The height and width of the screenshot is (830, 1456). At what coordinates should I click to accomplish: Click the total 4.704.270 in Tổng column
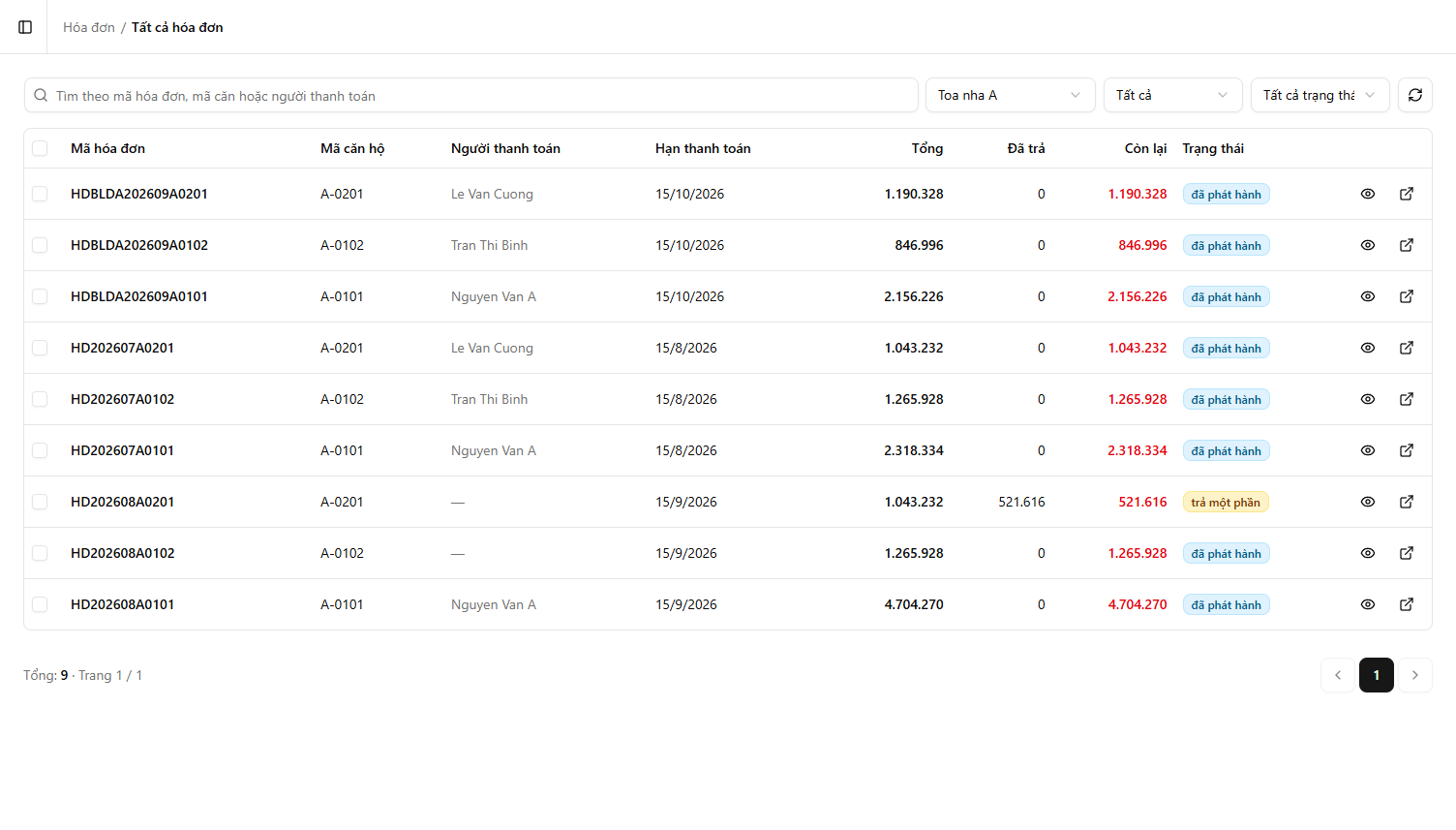(914, 604)
